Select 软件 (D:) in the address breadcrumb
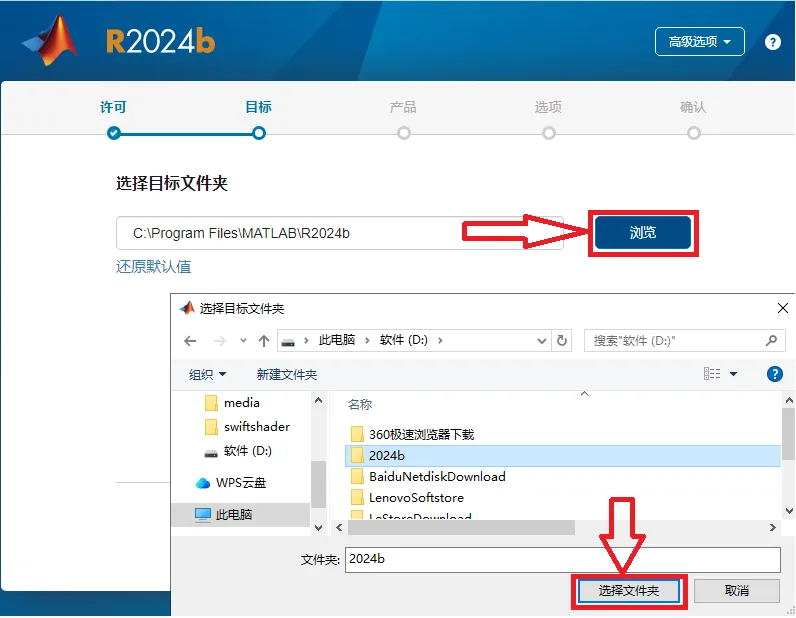 pos(404,340)
